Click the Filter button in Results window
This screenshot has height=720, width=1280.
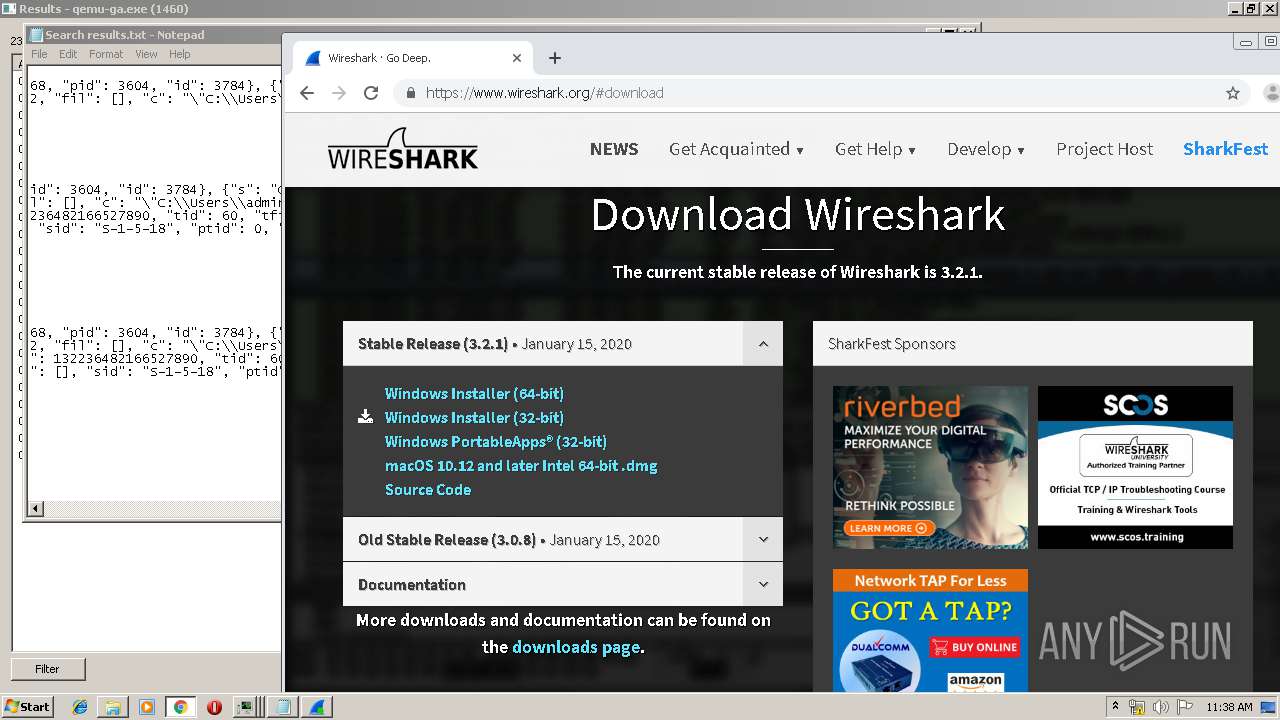point(47,669)
